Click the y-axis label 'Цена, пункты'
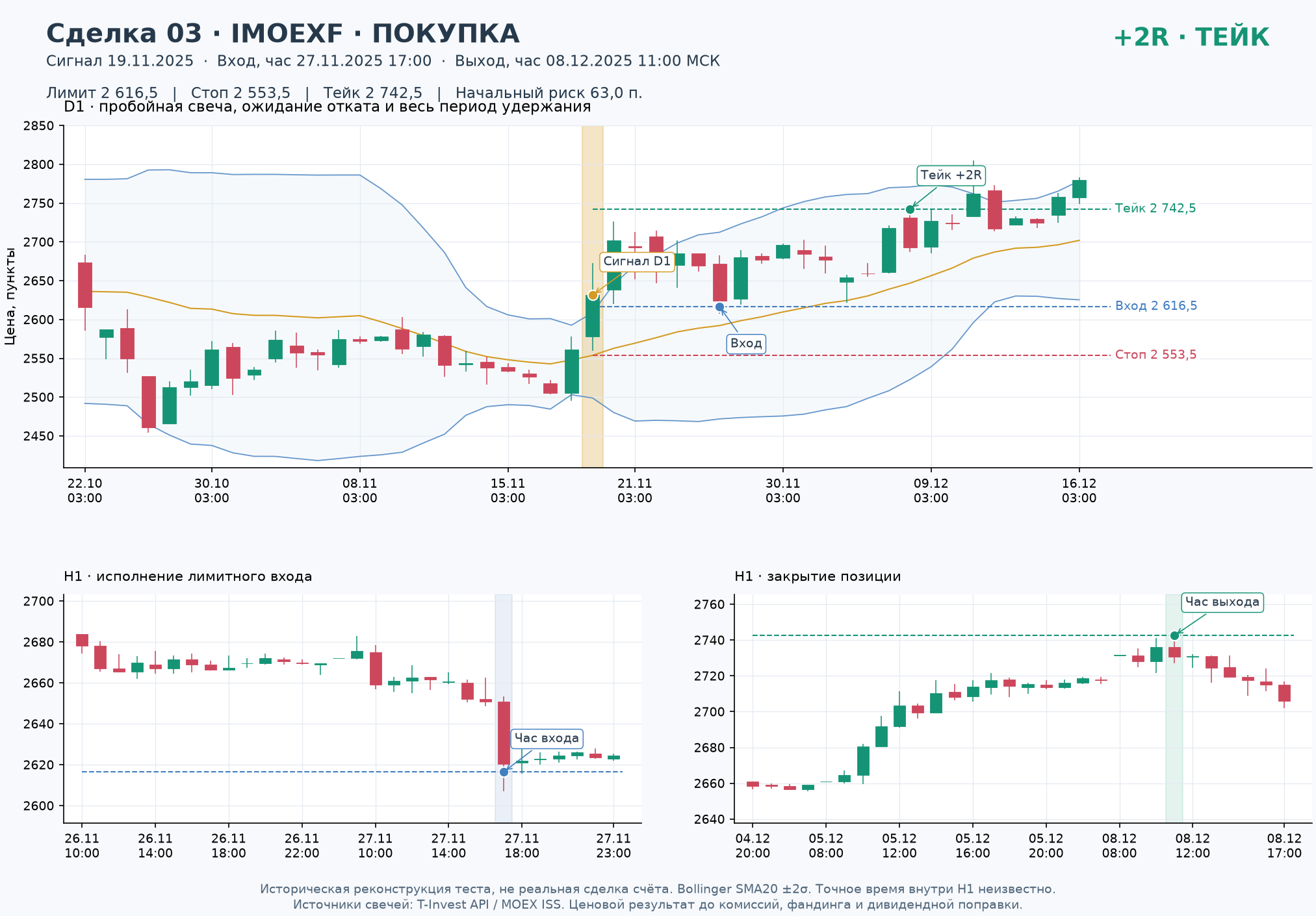Screen dimensions: 1316x916 tap(10, 296)
